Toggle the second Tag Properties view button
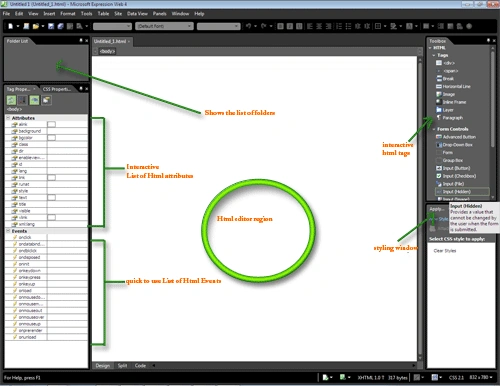Screen dimensions: 500x386 click(23, 100)
